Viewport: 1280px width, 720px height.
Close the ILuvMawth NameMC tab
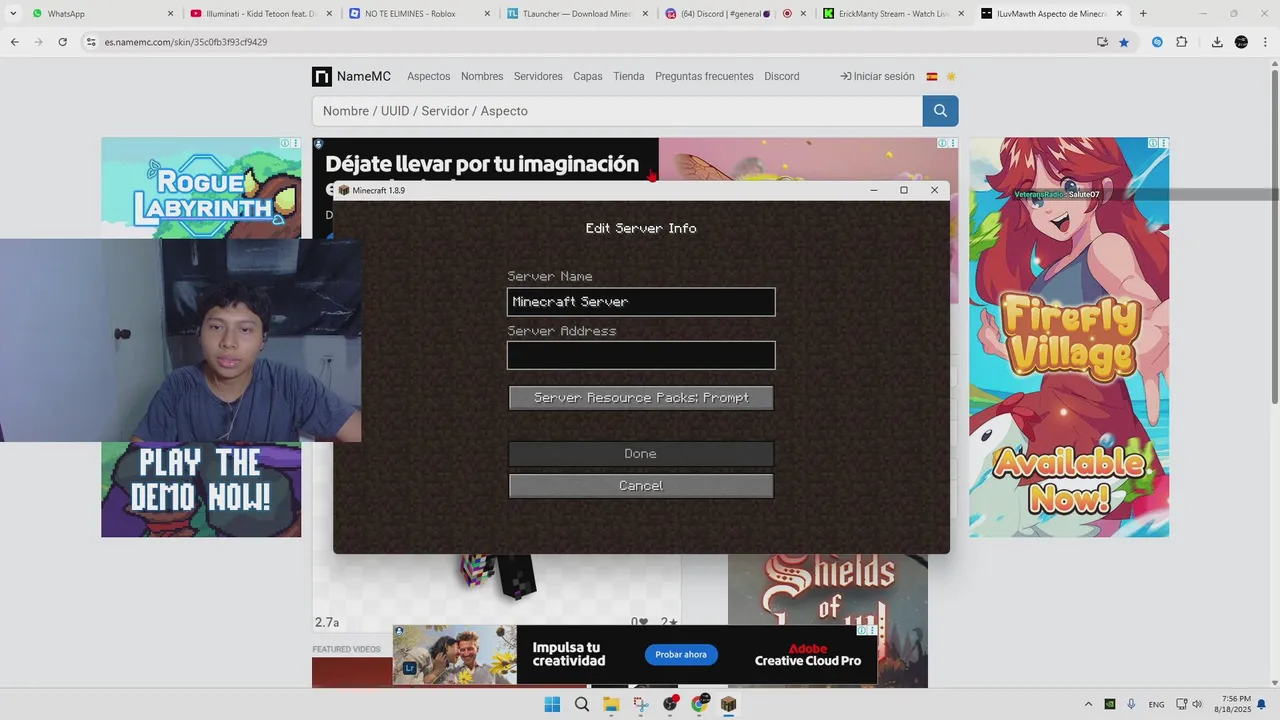(1119, 14)
